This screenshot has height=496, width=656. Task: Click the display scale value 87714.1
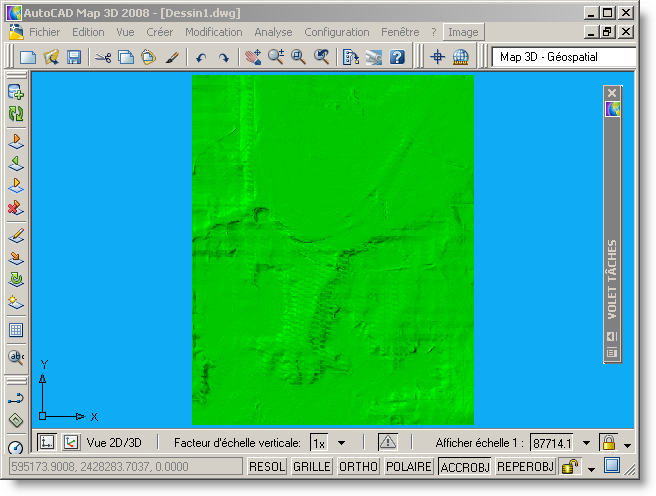[552, 443]
